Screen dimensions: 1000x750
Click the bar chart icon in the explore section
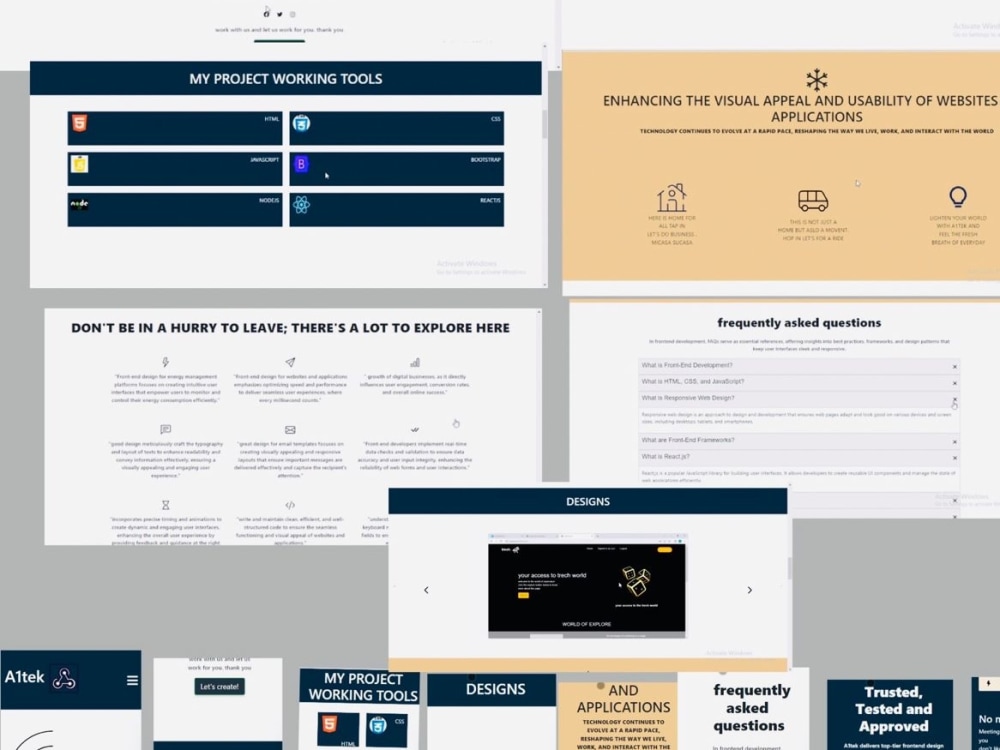[x=415, y=362]
